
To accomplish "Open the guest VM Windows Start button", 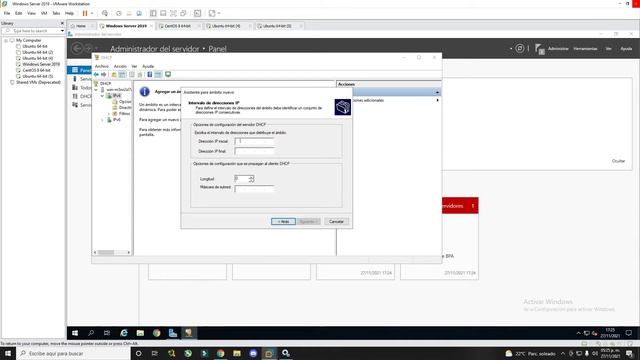I will click(x=75, y=333).
